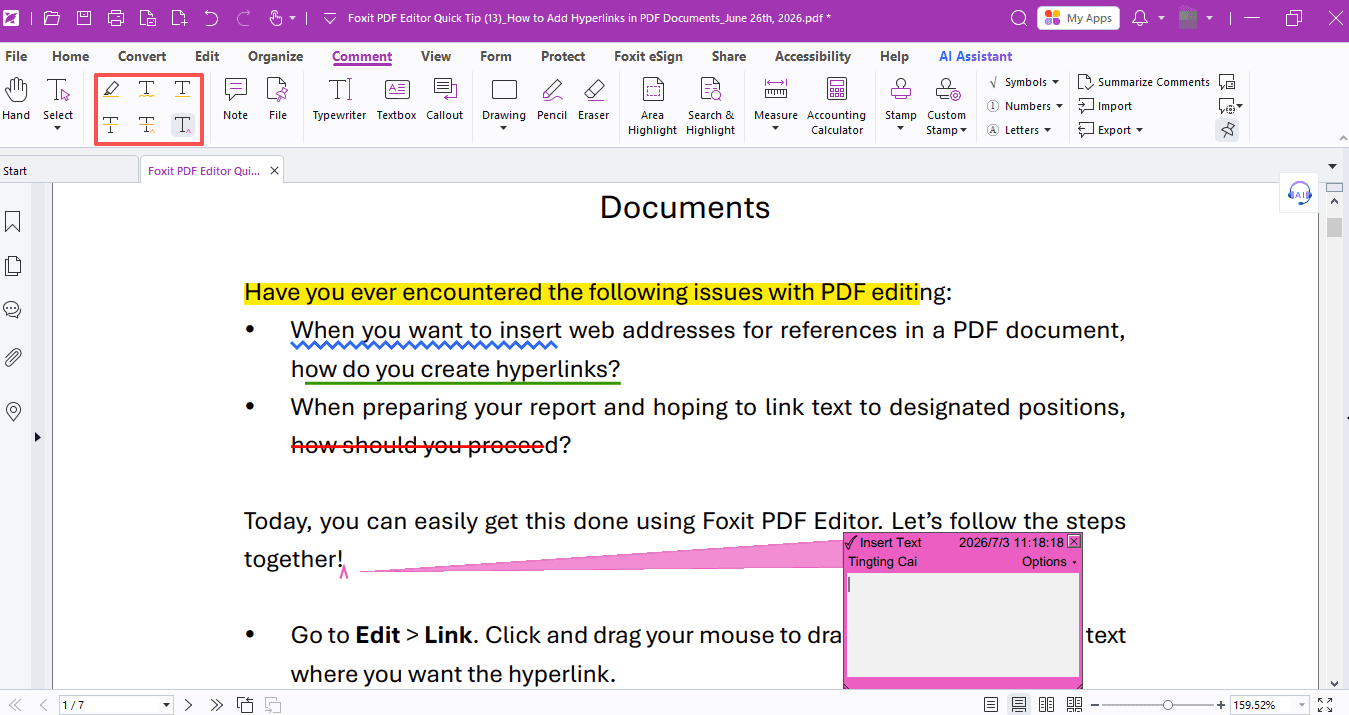Open the search magnifier in title bar
The image size is (1349, 715).
coord(1019,18)
